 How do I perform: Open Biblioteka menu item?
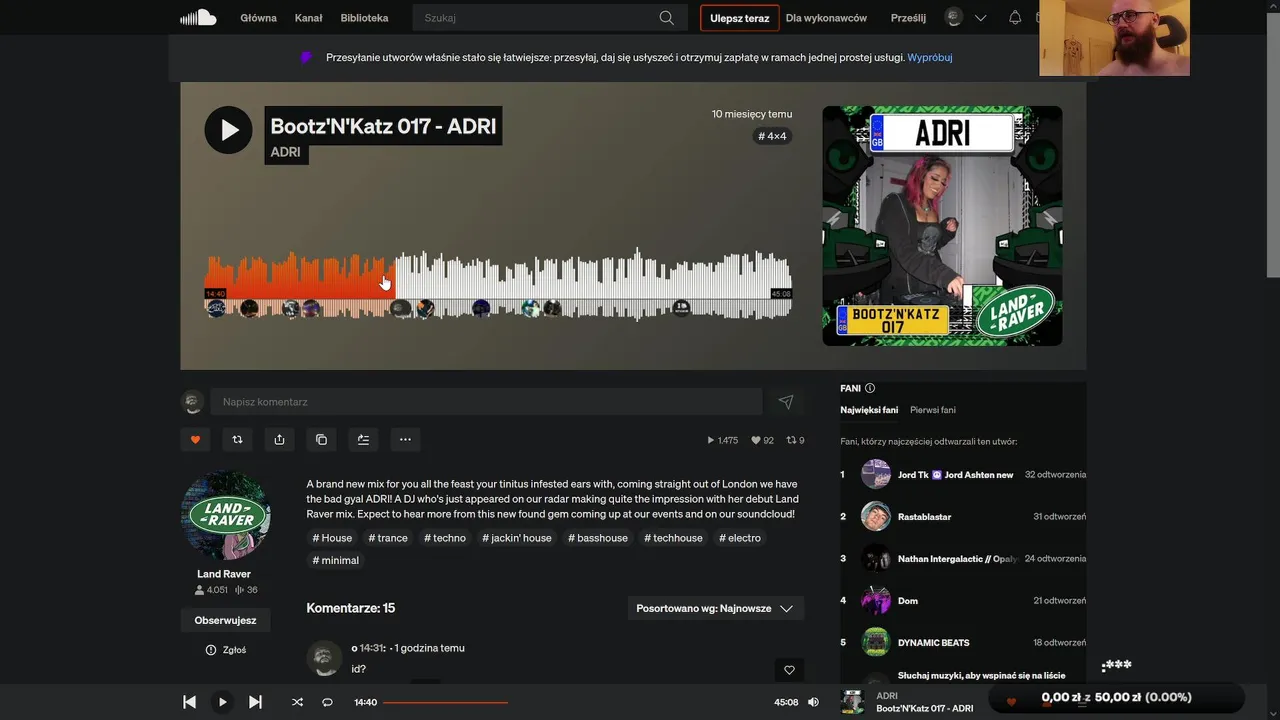point(364,18)
